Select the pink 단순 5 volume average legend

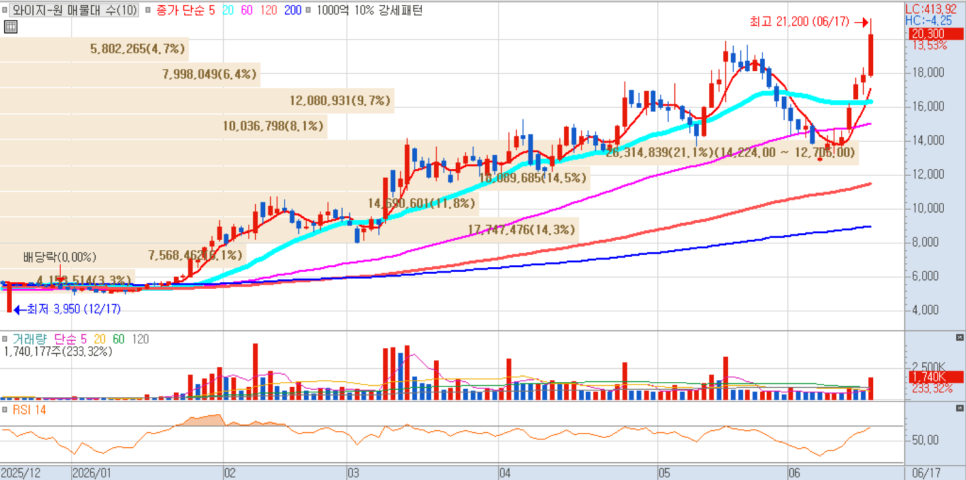(70, 339)
